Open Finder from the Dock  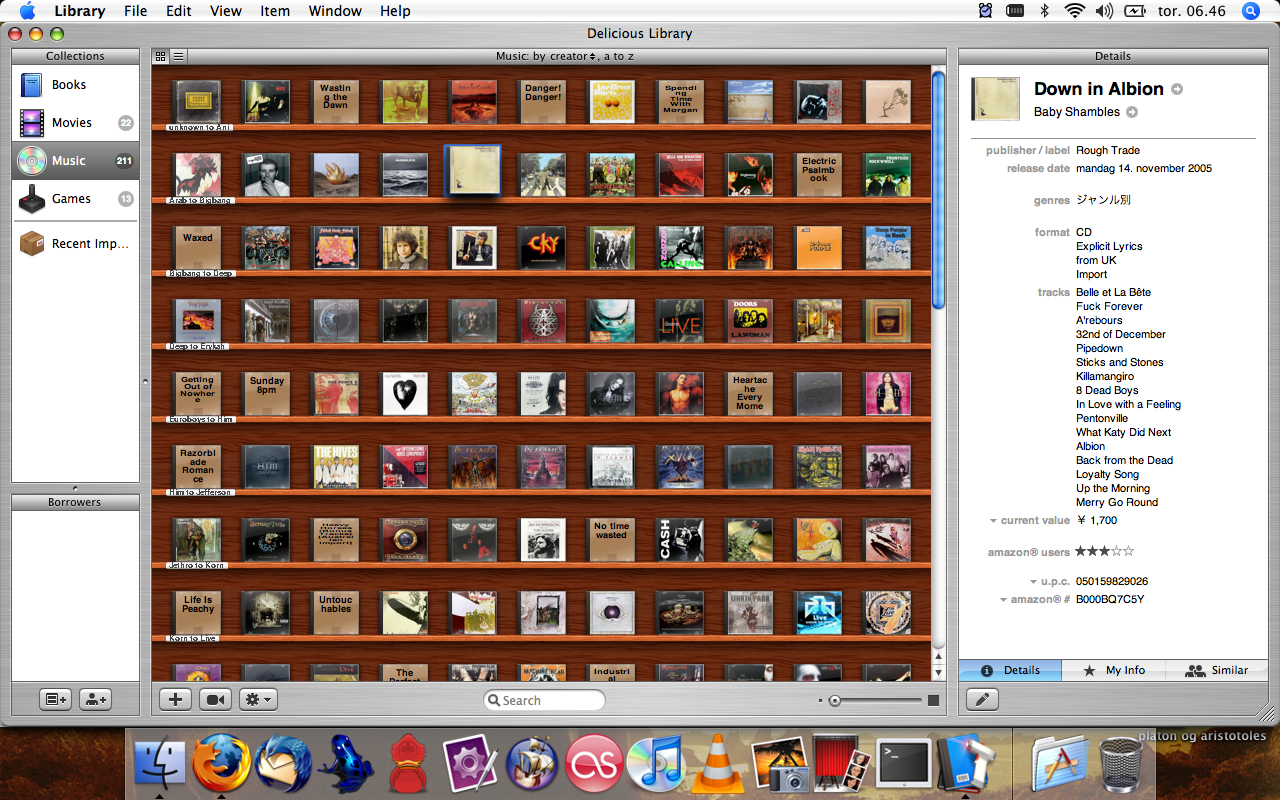pos(160,763)
